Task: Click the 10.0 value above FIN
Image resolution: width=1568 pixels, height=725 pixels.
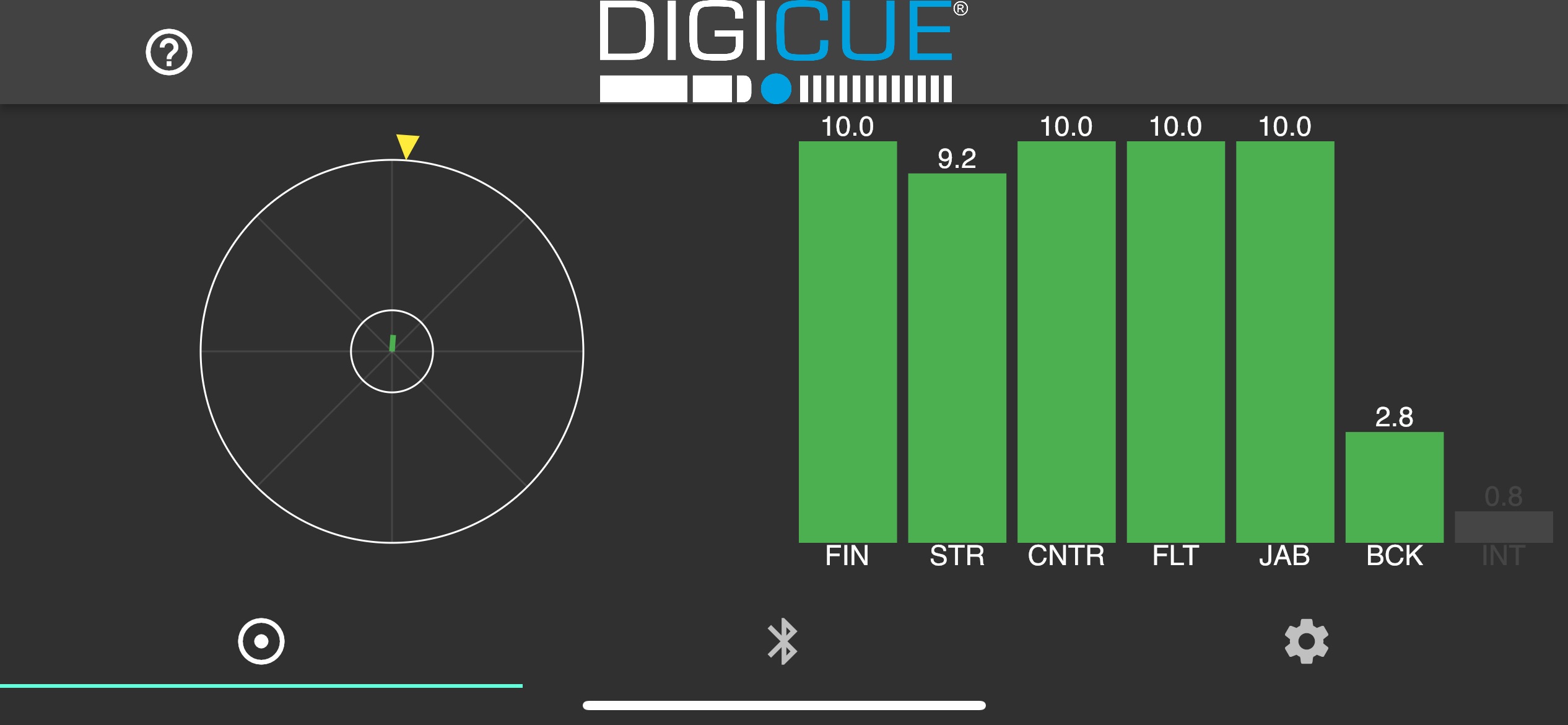Action: coord(848,126)
